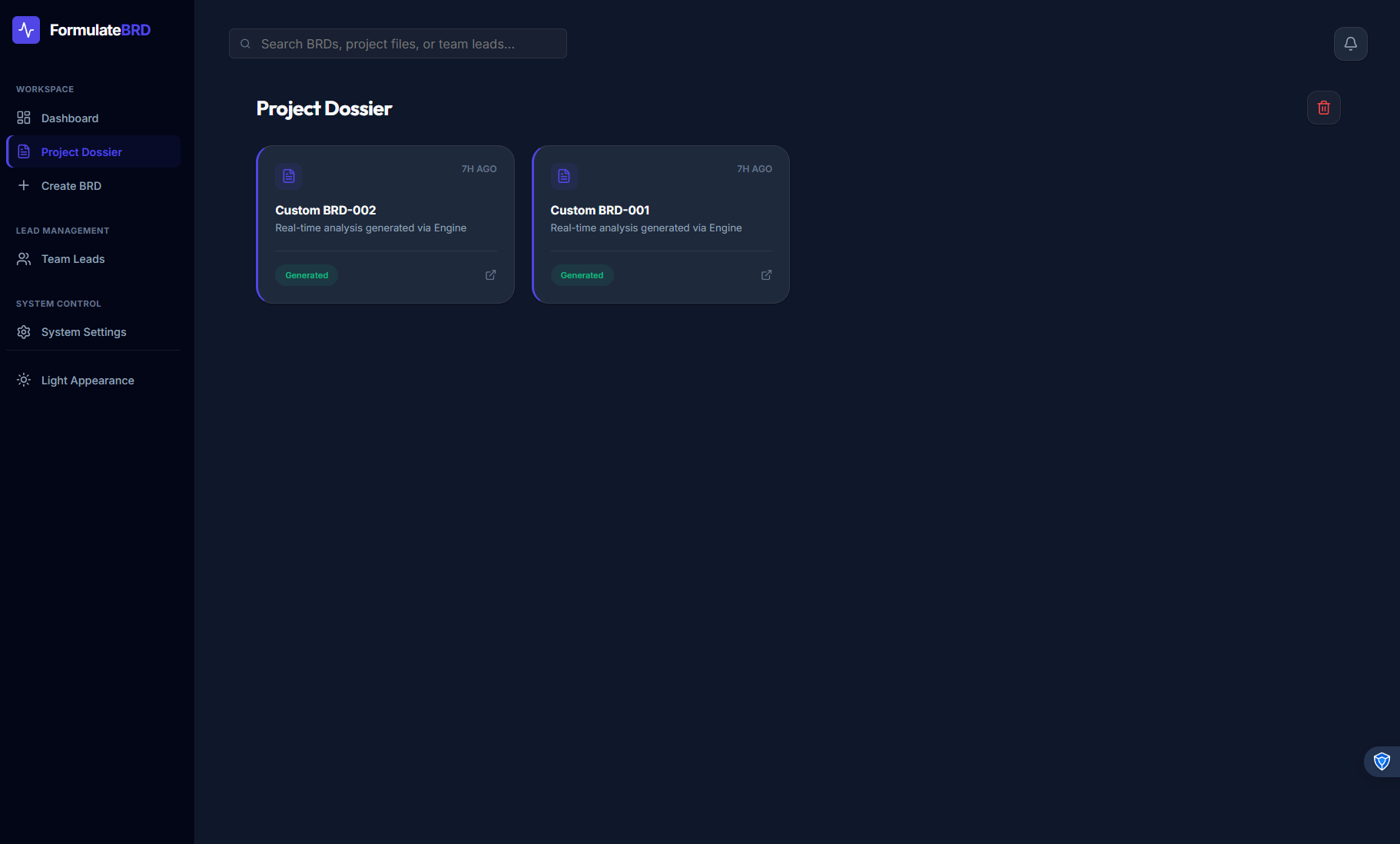Image resolution: width=1400 pixels, height=844 pixels.
Task: Click the document icon on Custom BRD-001
Action: 564,176
